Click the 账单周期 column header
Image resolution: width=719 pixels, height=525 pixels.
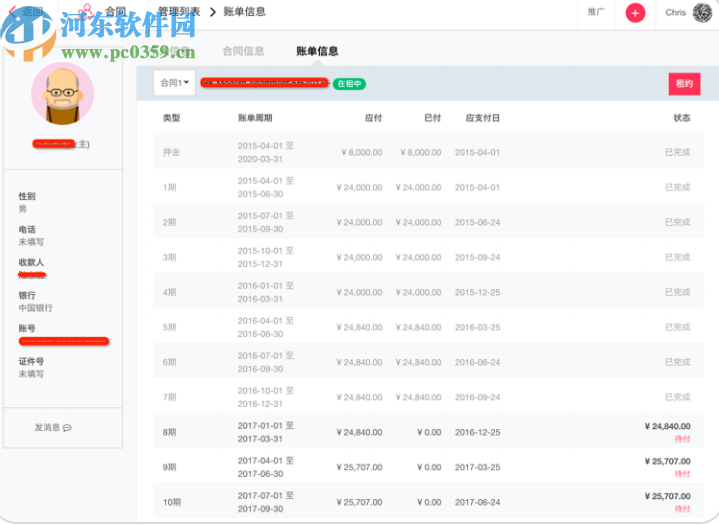[x=255, y=118]
